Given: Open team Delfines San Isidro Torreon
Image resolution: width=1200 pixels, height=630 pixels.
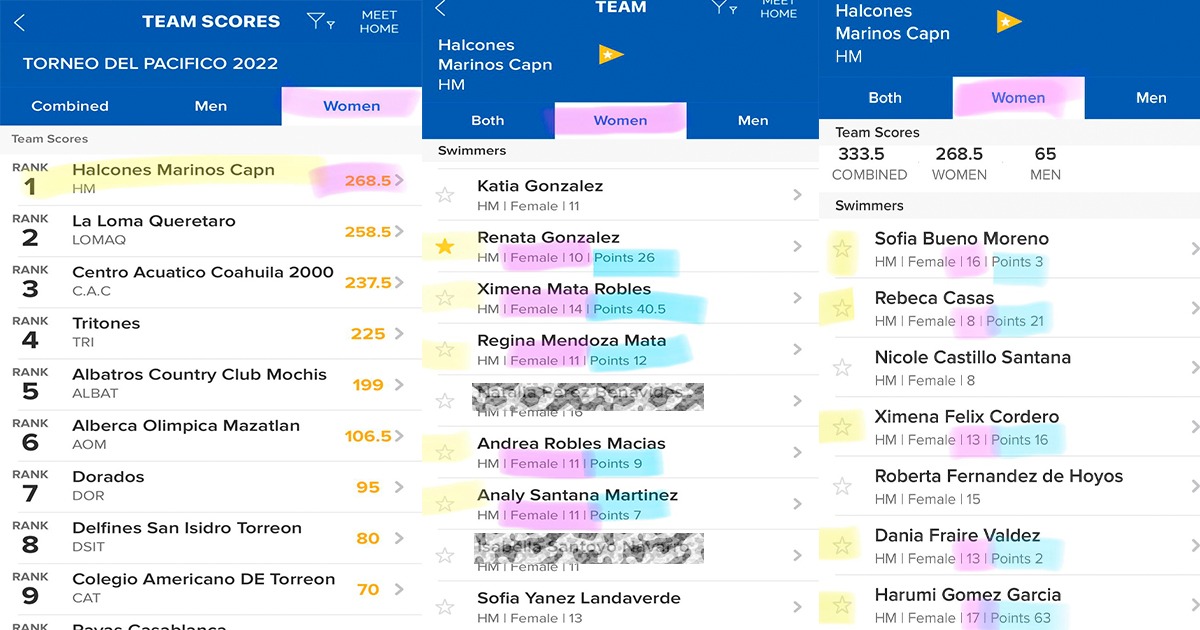Looking at the screenshot, I should click(211, 539).
